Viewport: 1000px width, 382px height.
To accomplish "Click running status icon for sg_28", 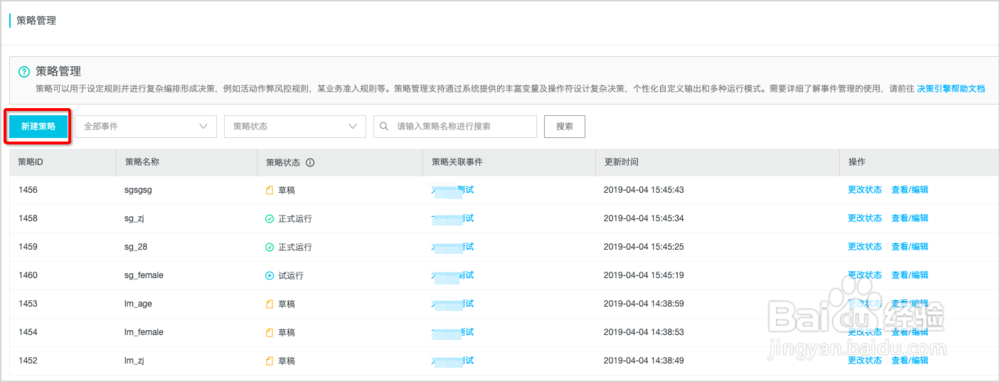I will click(269, 247).
